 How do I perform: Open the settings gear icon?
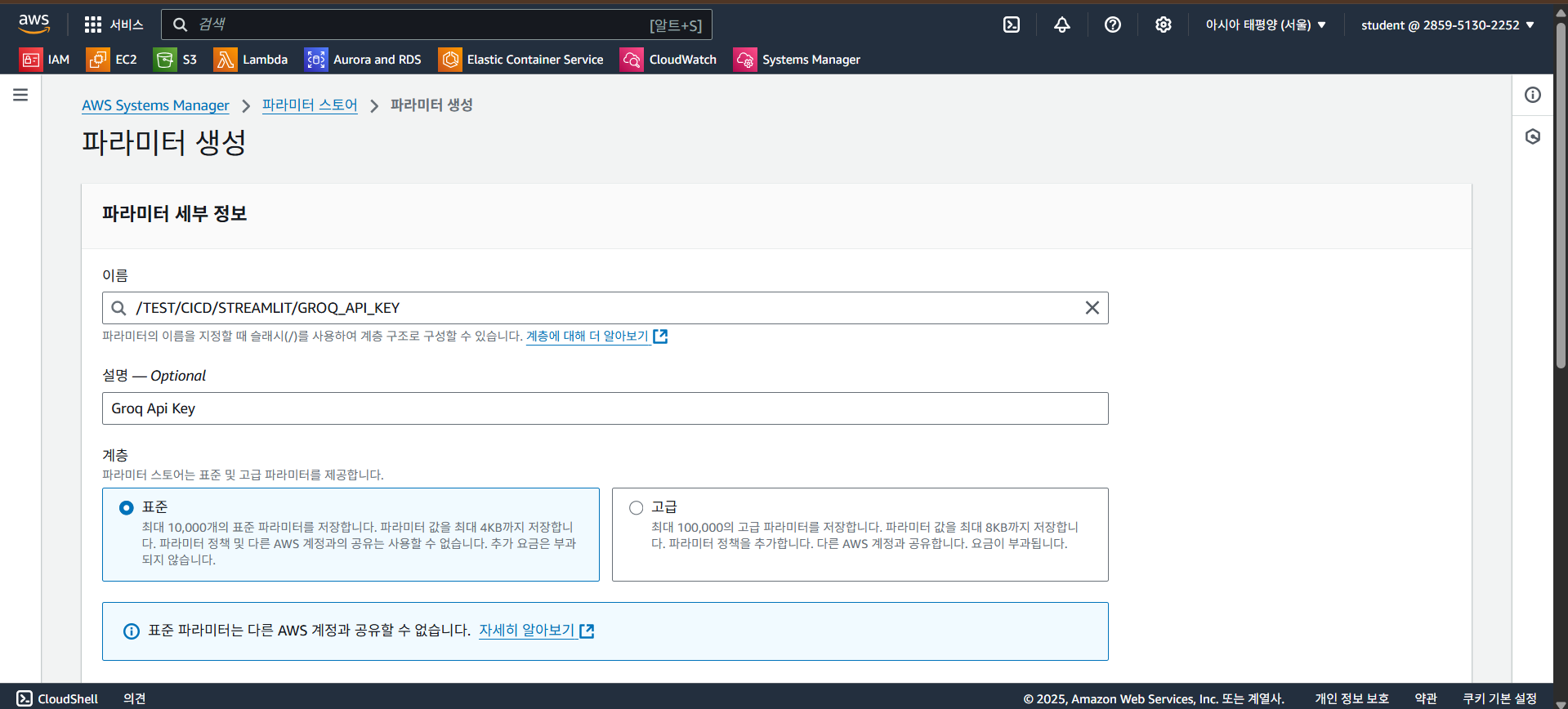tap(1164, 25)
